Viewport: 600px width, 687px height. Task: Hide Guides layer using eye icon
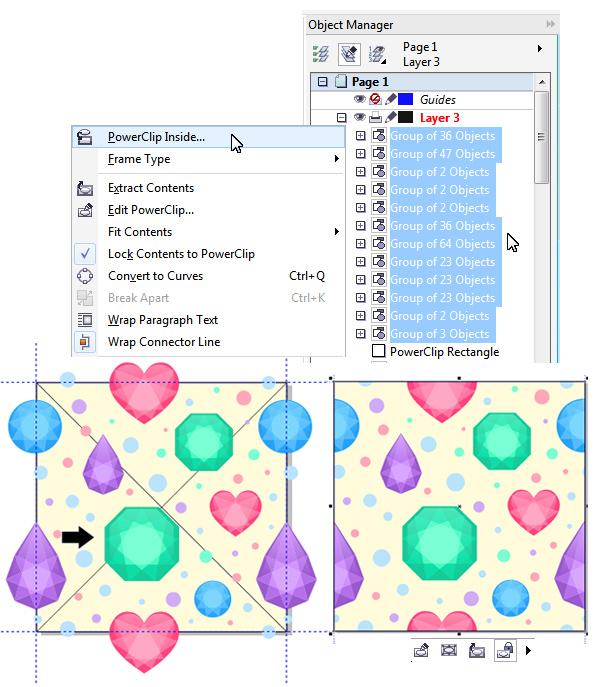point(359,99)
